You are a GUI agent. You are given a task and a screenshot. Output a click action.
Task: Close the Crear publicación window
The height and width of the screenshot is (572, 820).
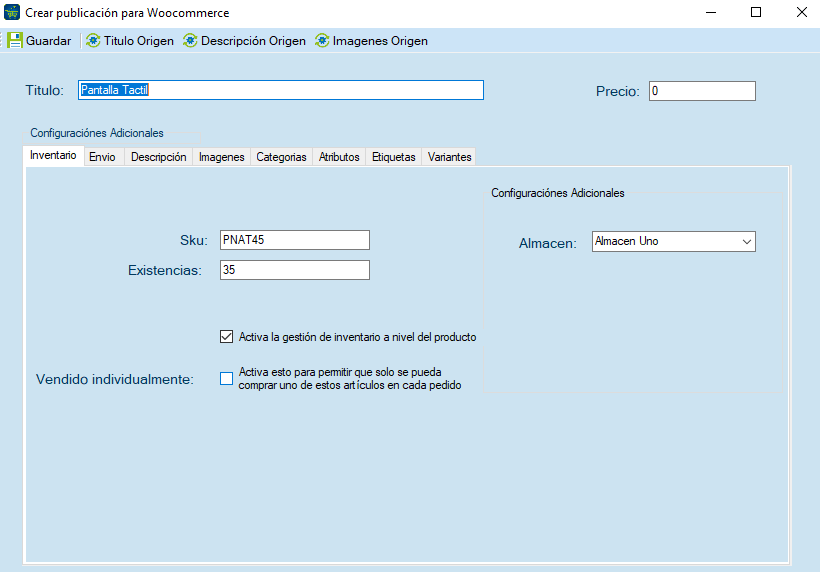[802, 12]
